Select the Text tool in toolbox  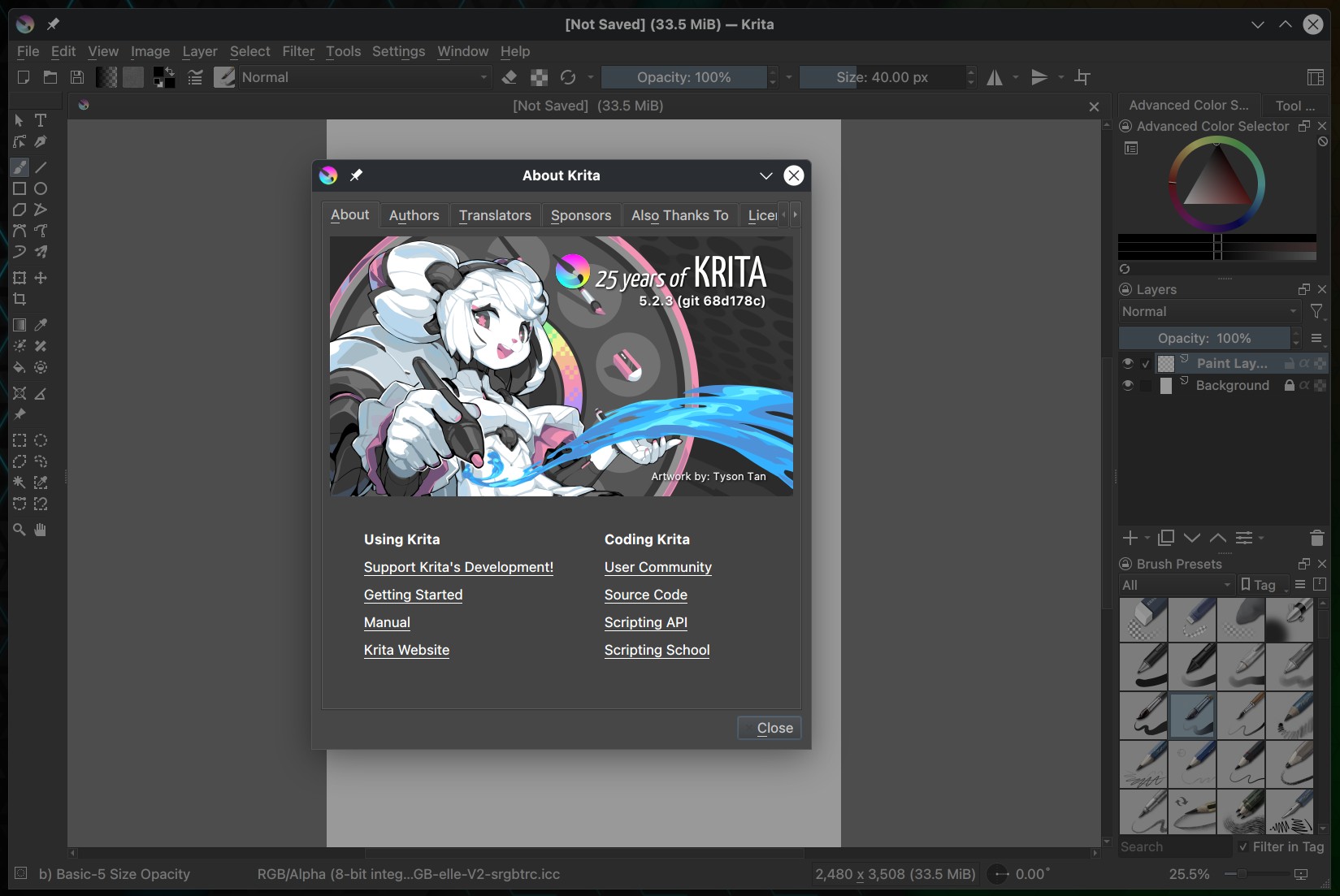coord(41,120)
